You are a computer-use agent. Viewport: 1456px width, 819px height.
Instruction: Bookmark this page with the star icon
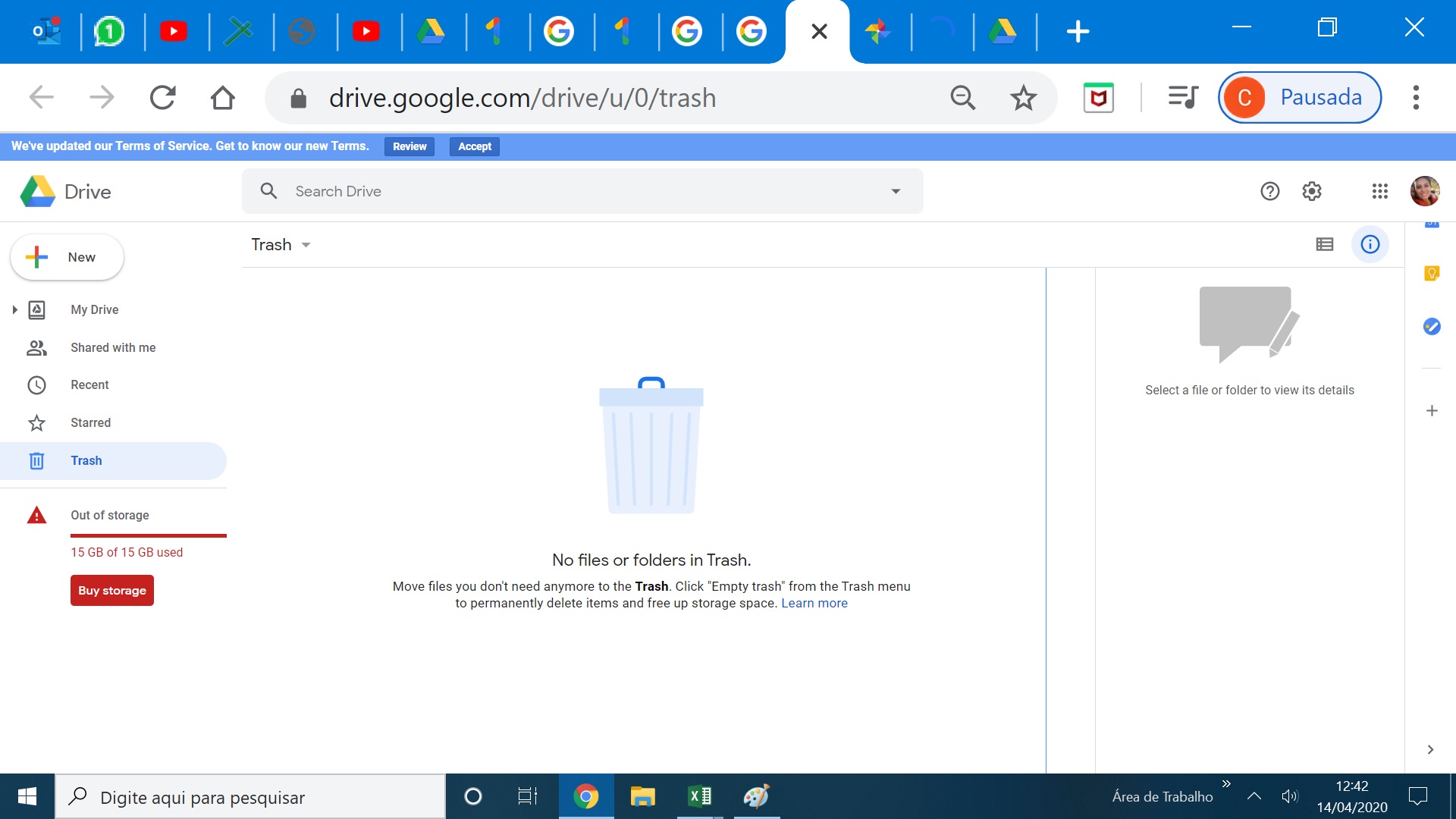(x=1023, y=98)
